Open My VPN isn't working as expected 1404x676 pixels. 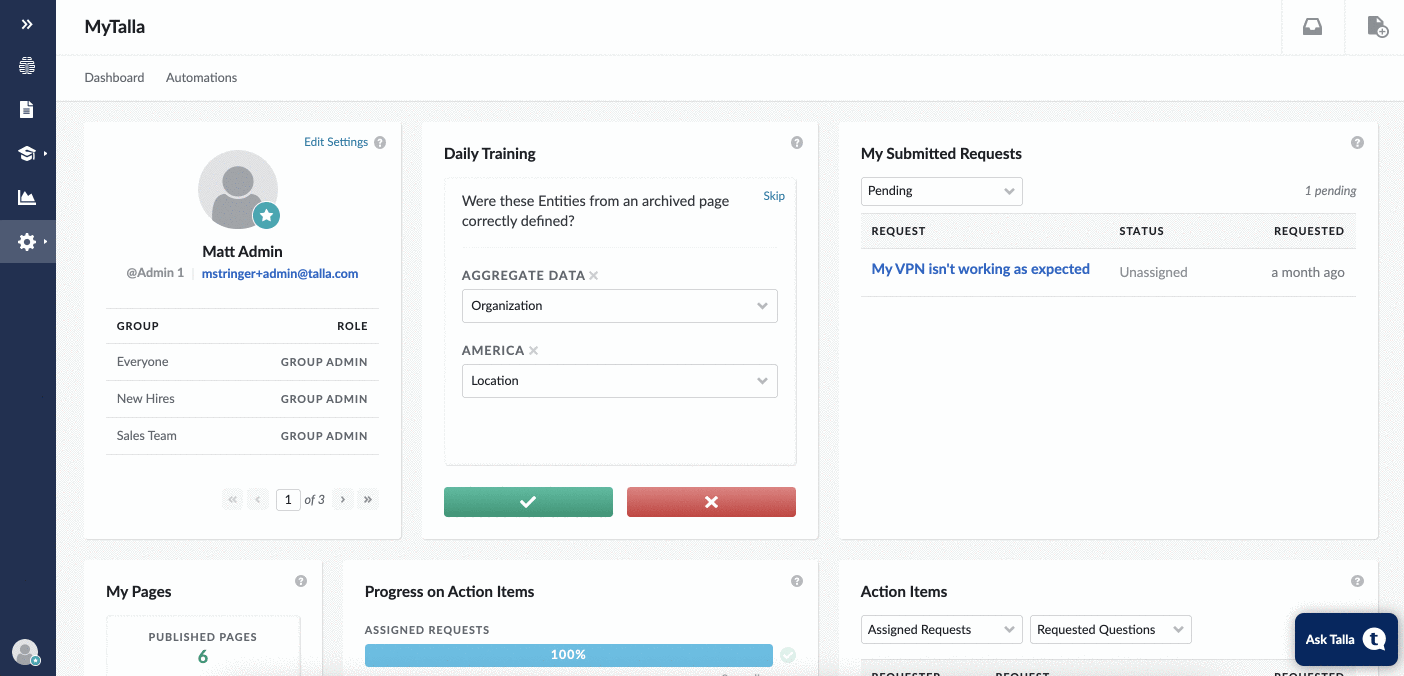(980, 269)
